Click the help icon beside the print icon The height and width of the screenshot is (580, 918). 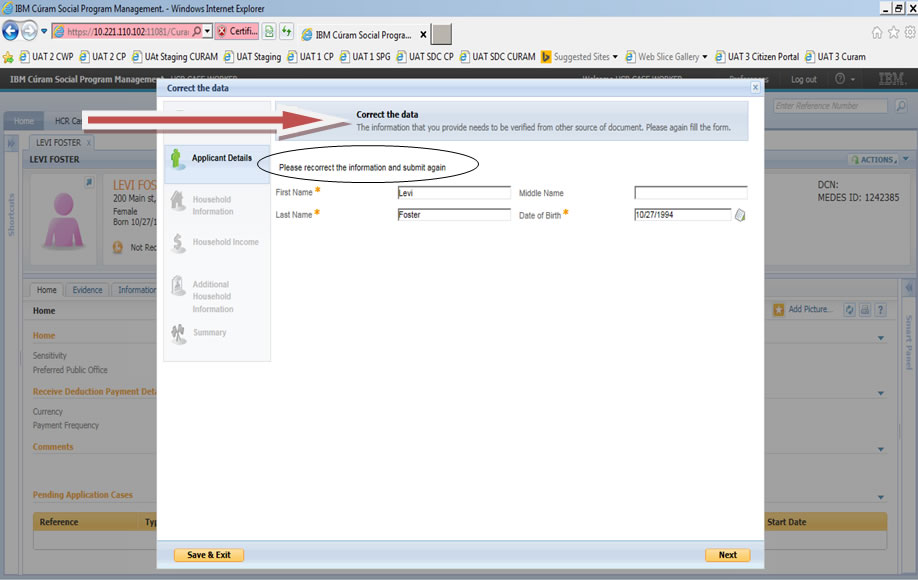[880, 310]
